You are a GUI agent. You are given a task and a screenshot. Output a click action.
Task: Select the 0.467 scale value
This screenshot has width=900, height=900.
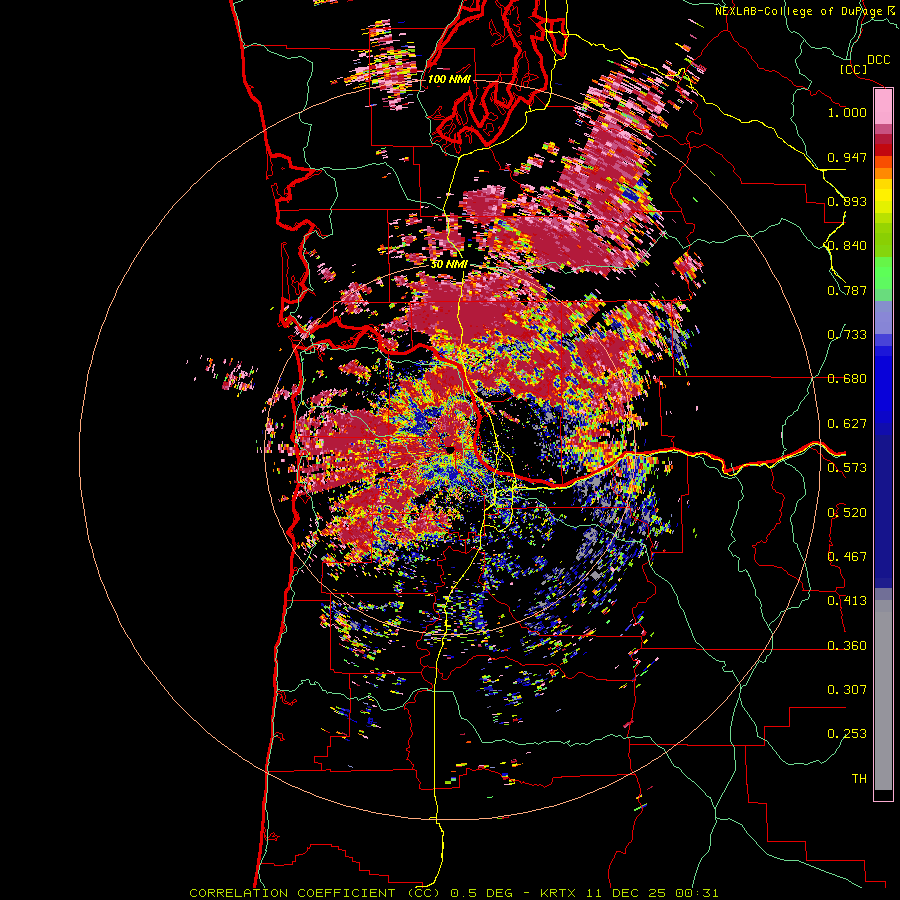tap(847, 557)
